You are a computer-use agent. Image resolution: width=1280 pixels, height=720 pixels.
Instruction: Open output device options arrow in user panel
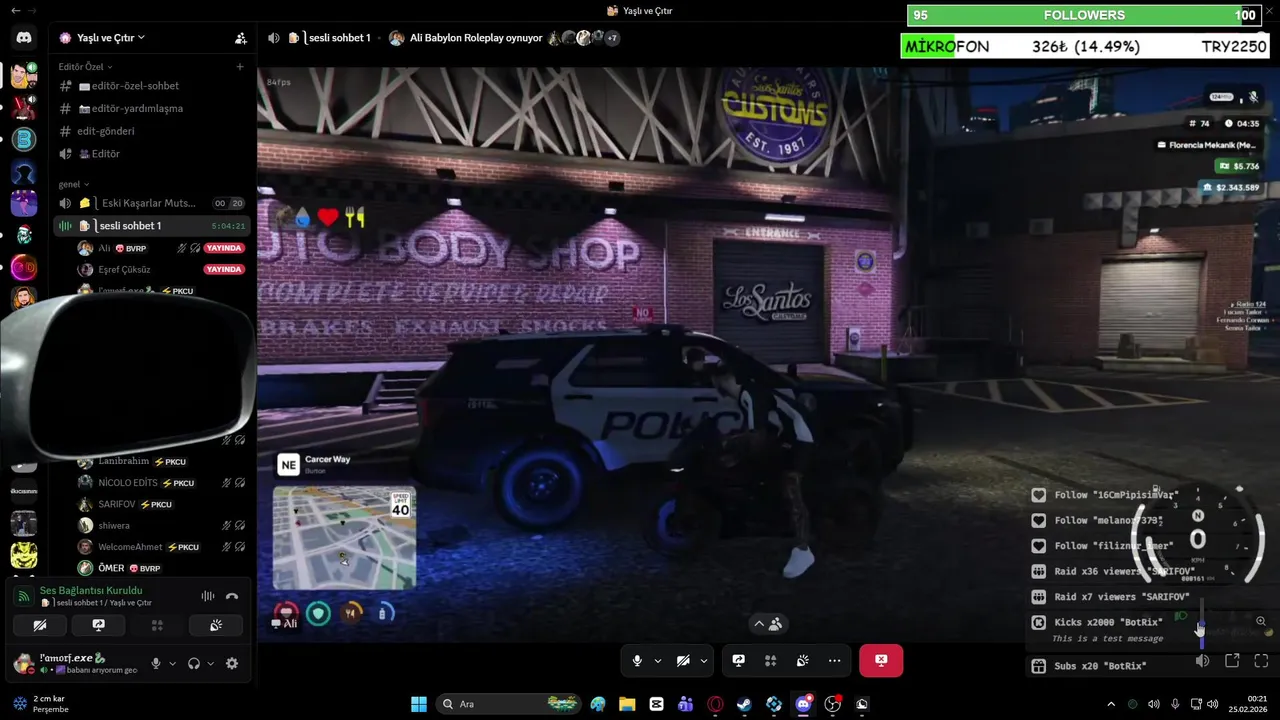tap(210, 663)
